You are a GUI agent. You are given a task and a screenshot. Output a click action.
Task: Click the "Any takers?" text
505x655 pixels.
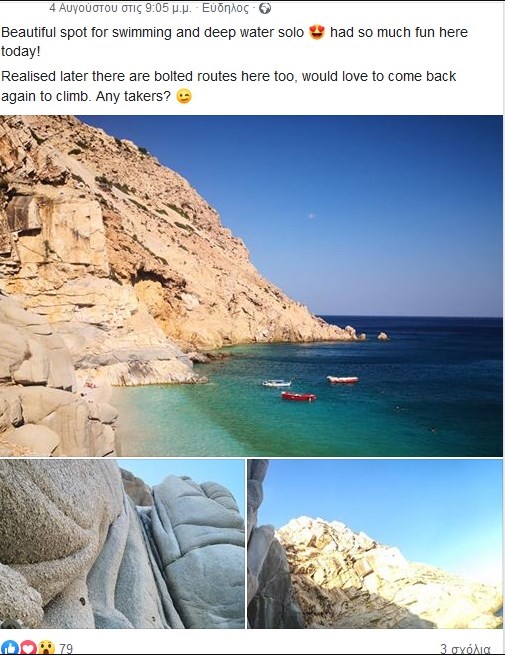(x=133, y=96)
